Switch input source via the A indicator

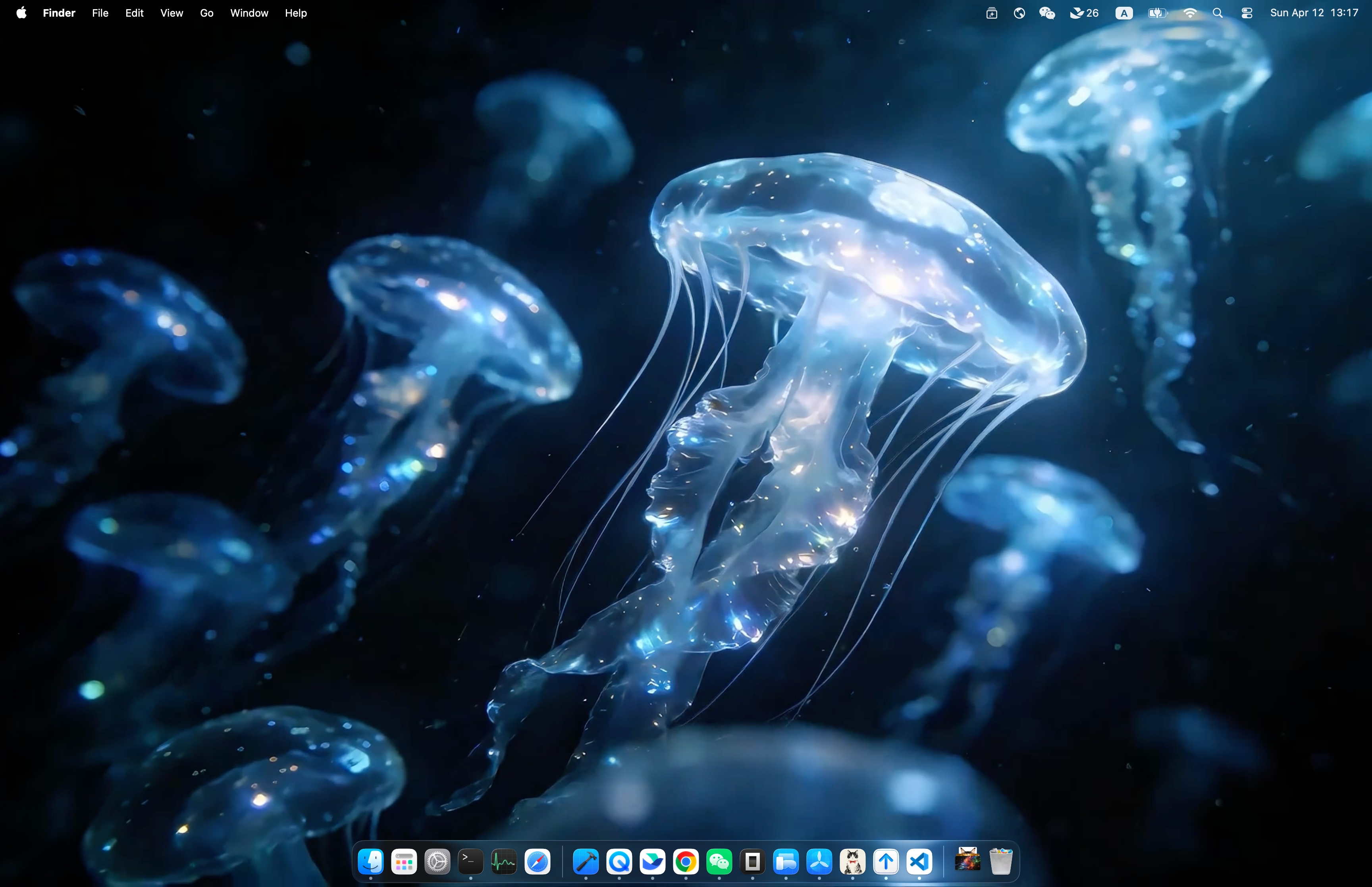coord(1124,13)
